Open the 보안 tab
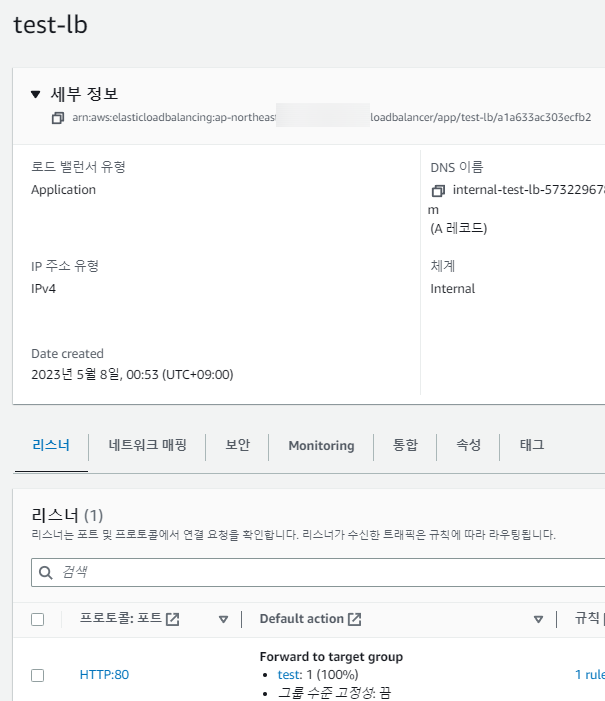 (237, 445)
